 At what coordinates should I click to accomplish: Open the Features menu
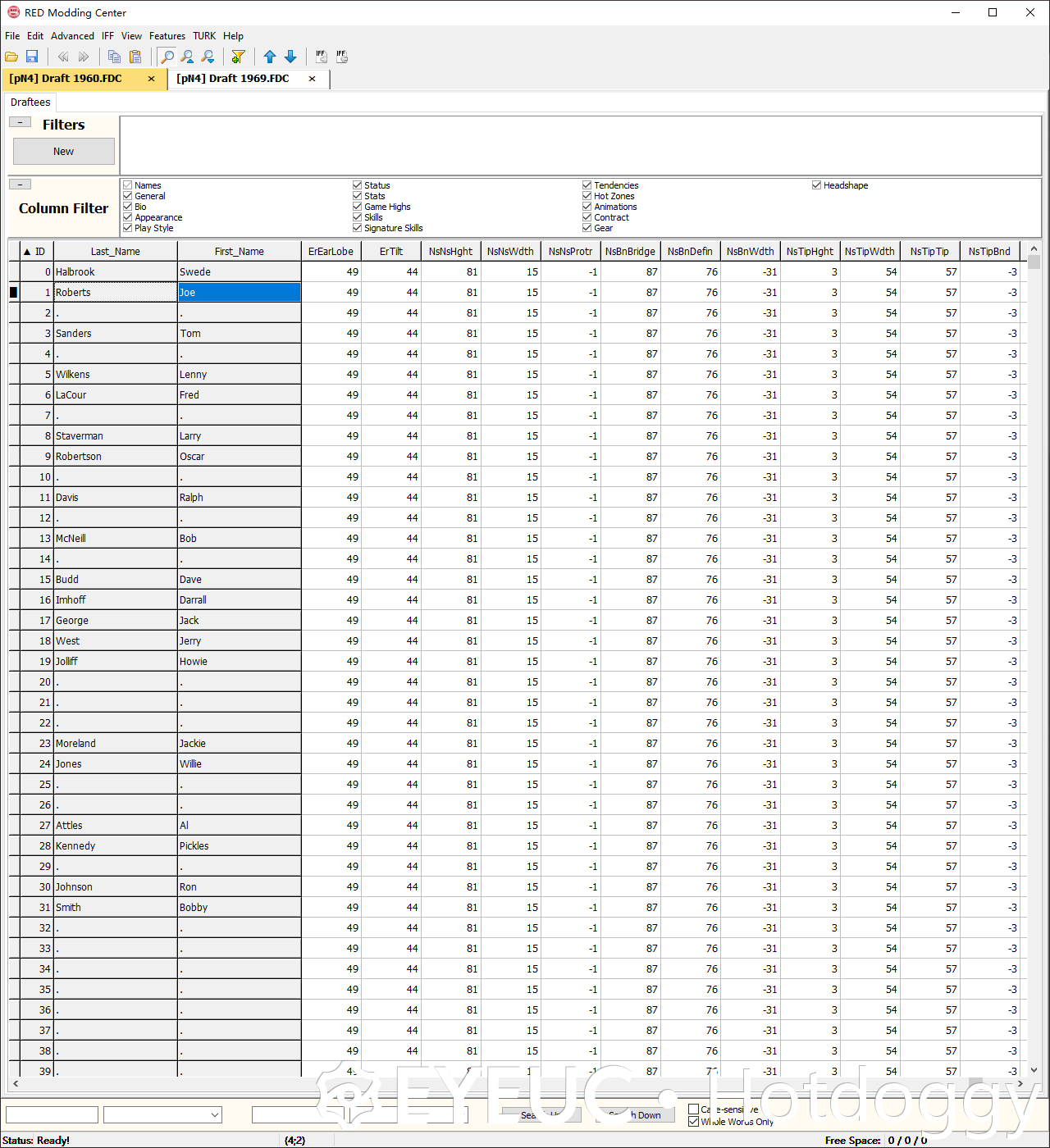(x=167, y=36)
